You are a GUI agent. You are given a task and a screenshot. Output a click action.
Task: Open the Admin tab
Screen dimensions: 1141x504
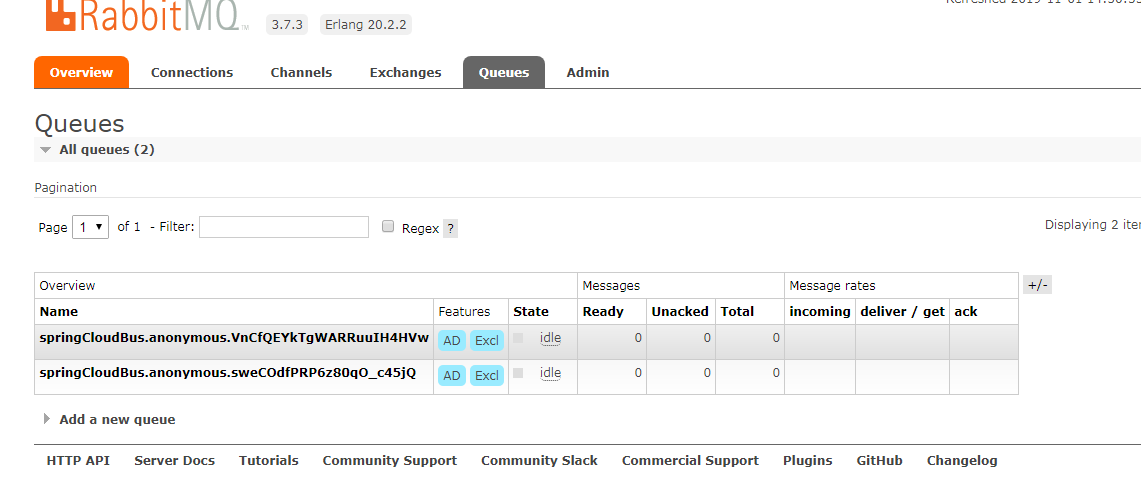(588, 73)
